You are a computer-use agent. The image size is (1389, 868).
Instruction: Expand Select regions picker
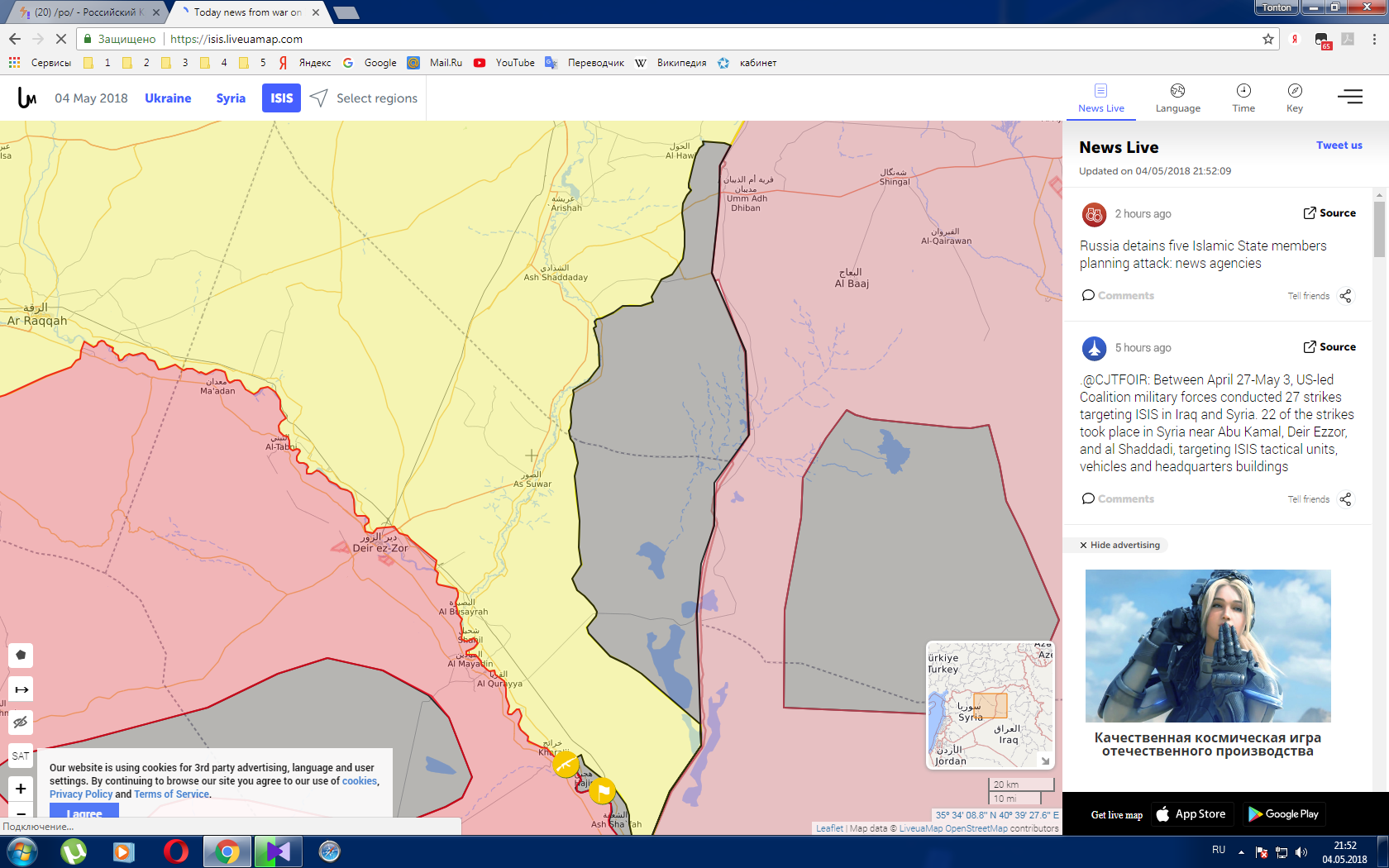[x=364, y=98]
